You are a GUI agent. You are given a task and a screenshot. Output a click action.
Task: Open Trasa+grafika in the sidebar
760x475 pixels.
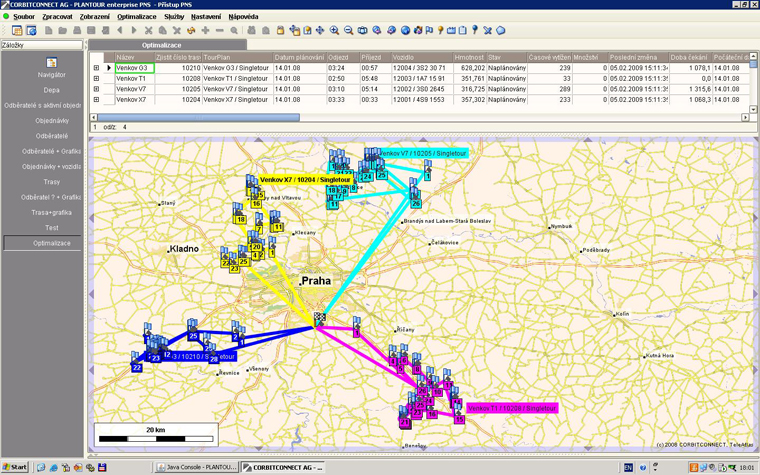(x=51, y=212)
